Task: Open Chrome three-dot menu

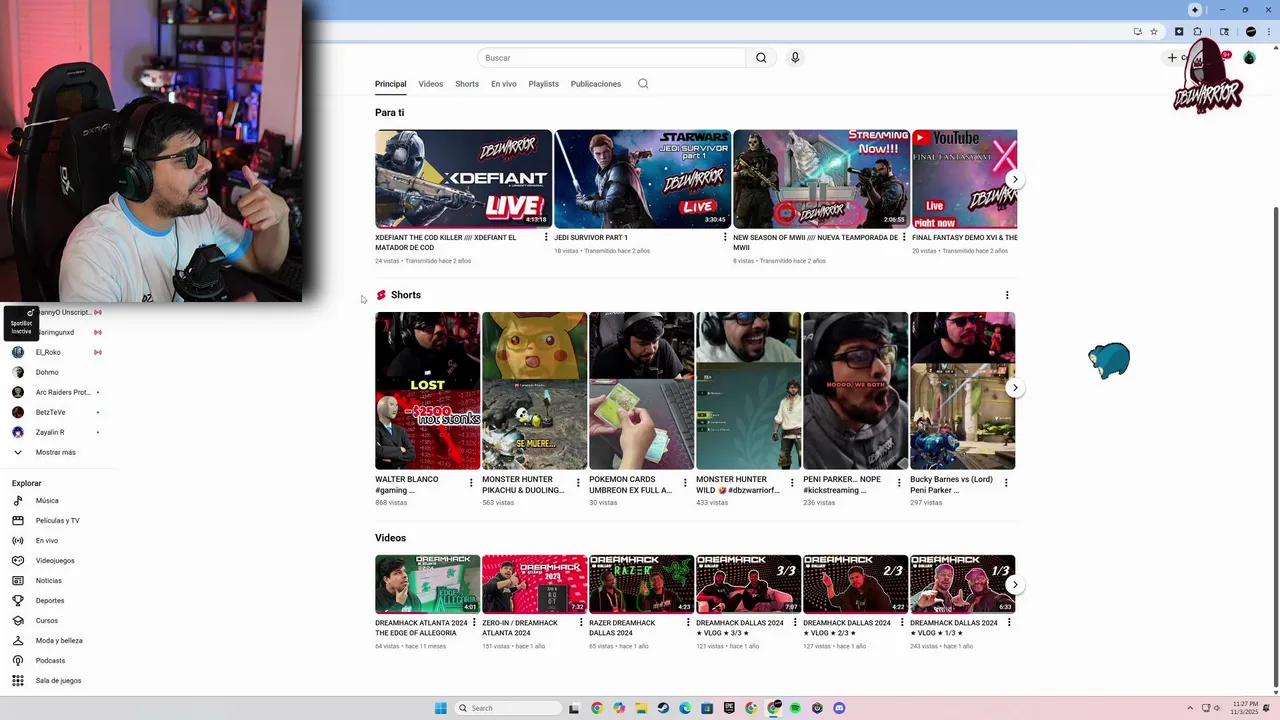Action: (x=1268, y=32)
